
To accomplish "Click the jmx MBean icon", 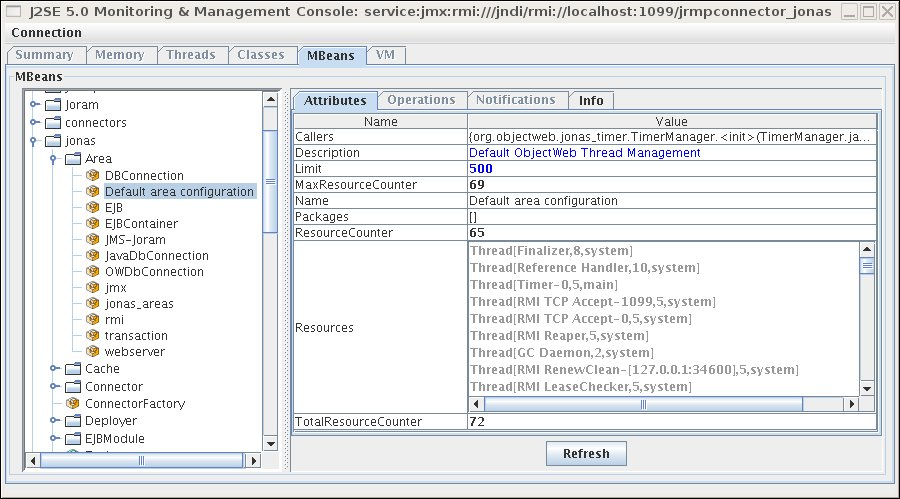I will (x=92, y=287).
